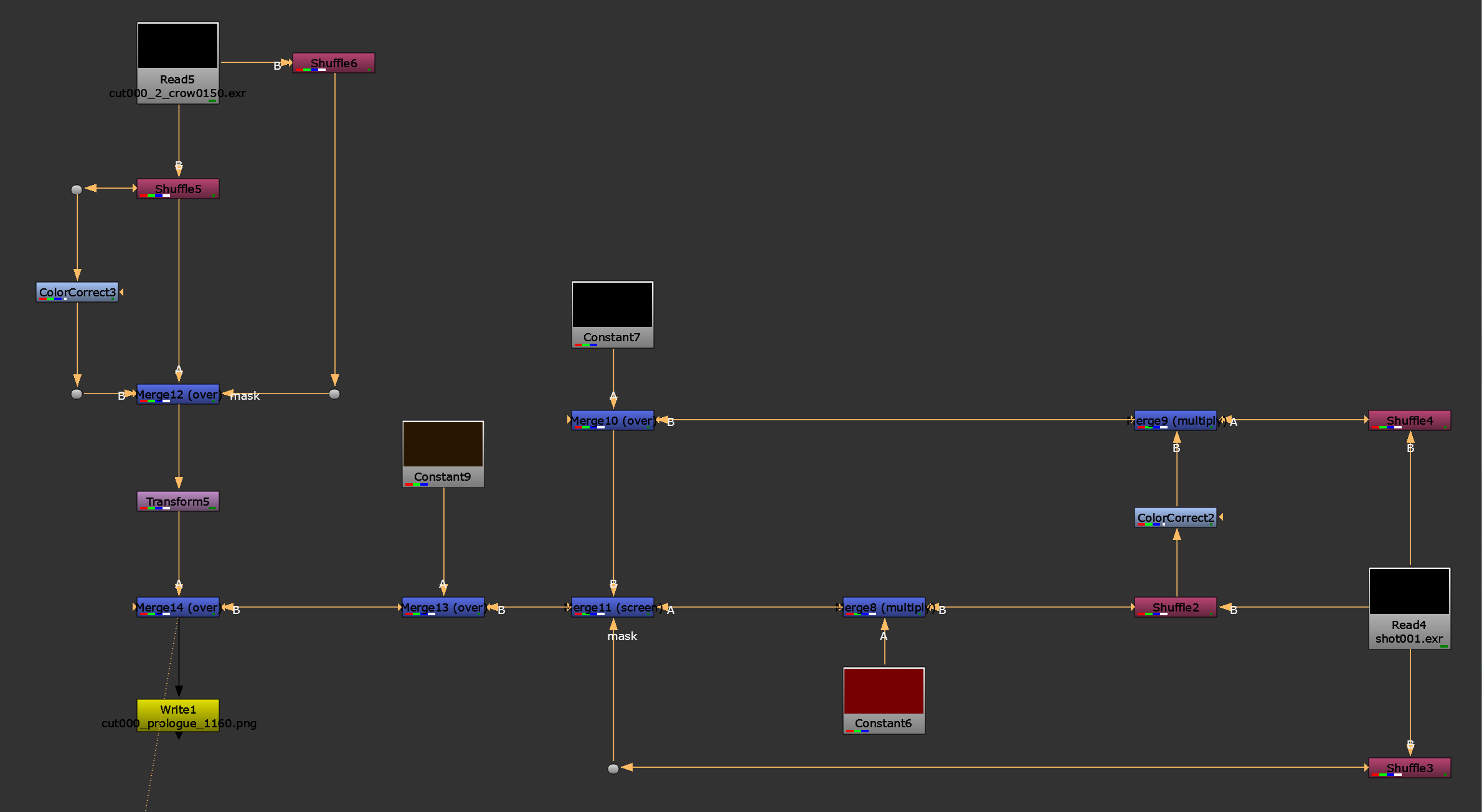The height and width of the screenshot is (812, 1482).
Task: Select the Merge11 (screen) node
Action: click(x=613, y=607)
